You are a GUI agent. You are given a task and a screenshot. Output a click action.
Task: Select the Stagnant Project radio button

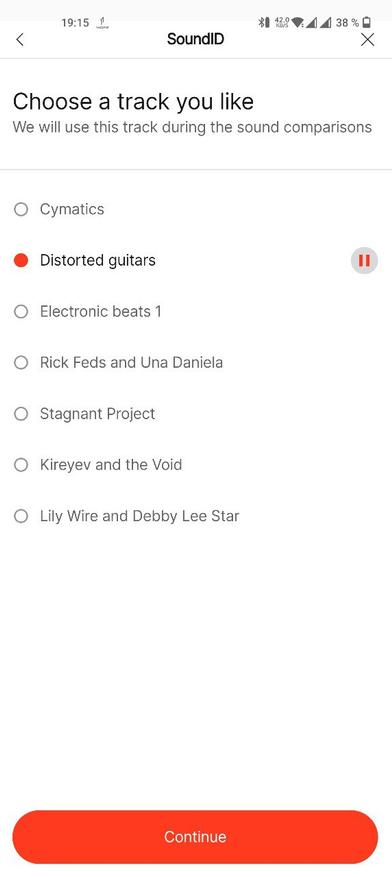click(21, 414)
